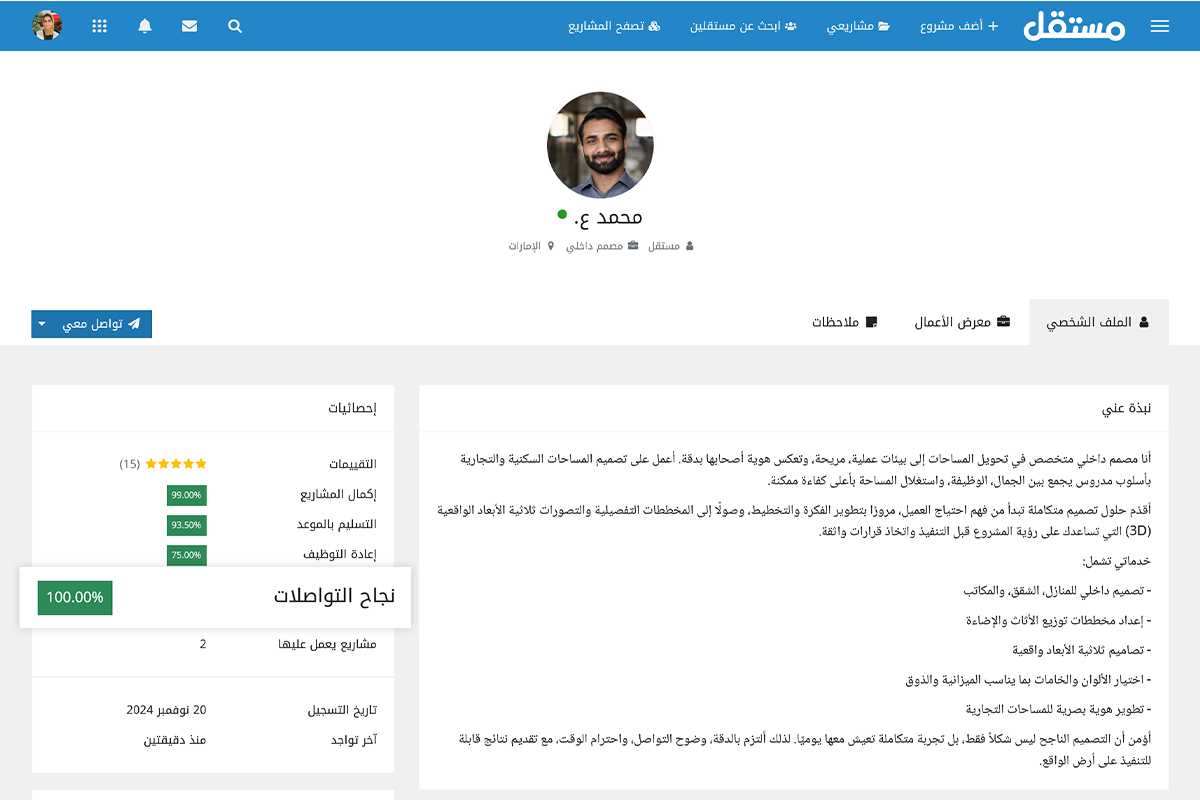Viewport: 1200px width, 800px height.
Task: Click the 99.00% إكمال المشاريع badge
Action: pos(187,495)
